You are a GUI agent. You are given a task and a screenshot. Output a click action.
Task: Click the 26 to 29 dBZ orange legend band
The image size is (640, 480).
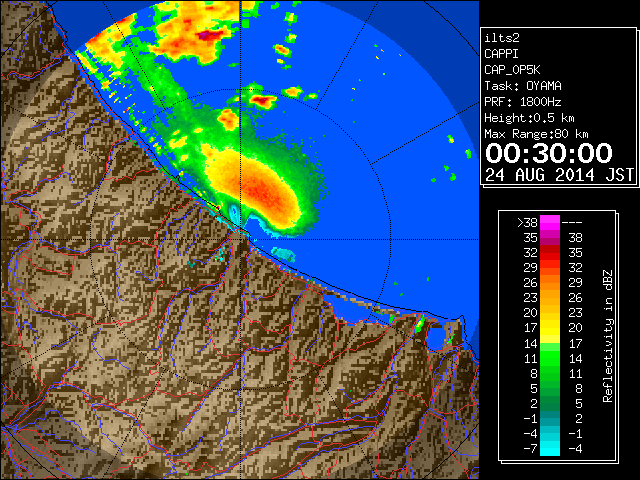pyautogui.click(x=550, y=283)
